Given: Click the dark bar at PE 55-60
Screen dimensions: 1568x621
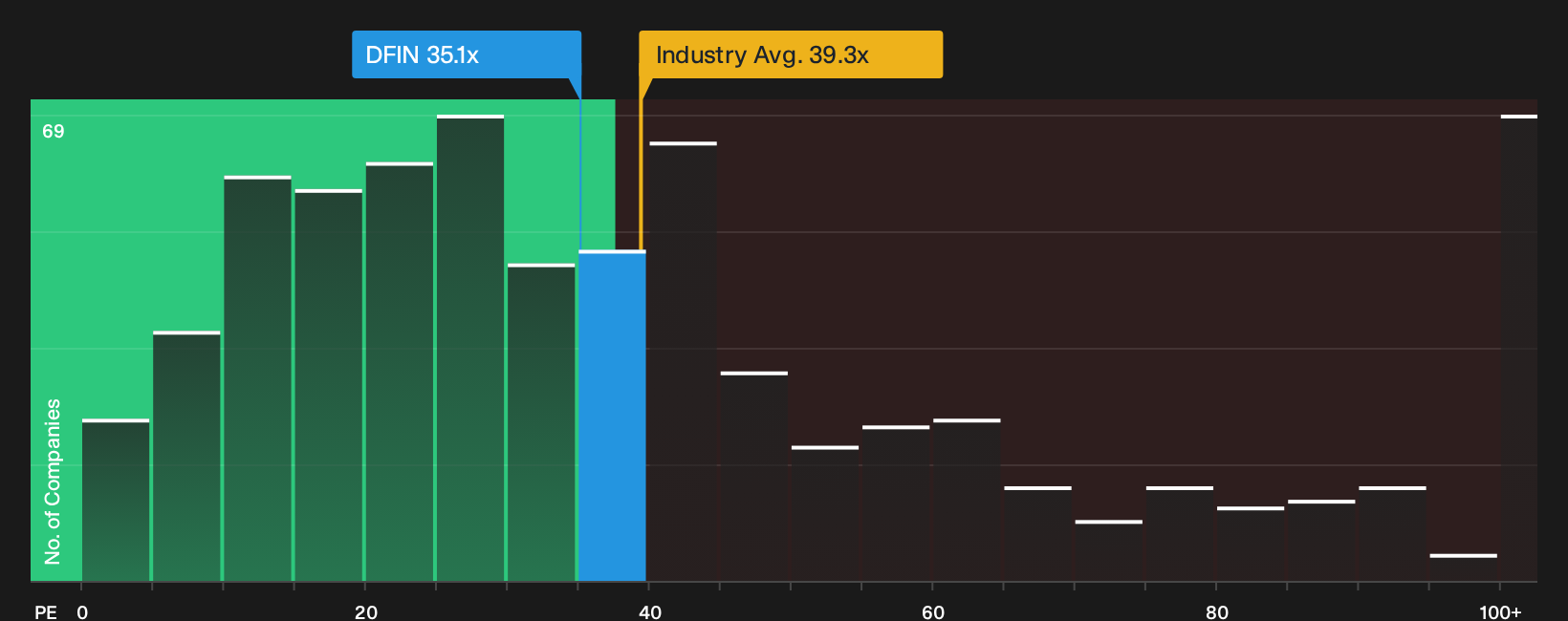Looking at the screenshot, I should 896,503.
